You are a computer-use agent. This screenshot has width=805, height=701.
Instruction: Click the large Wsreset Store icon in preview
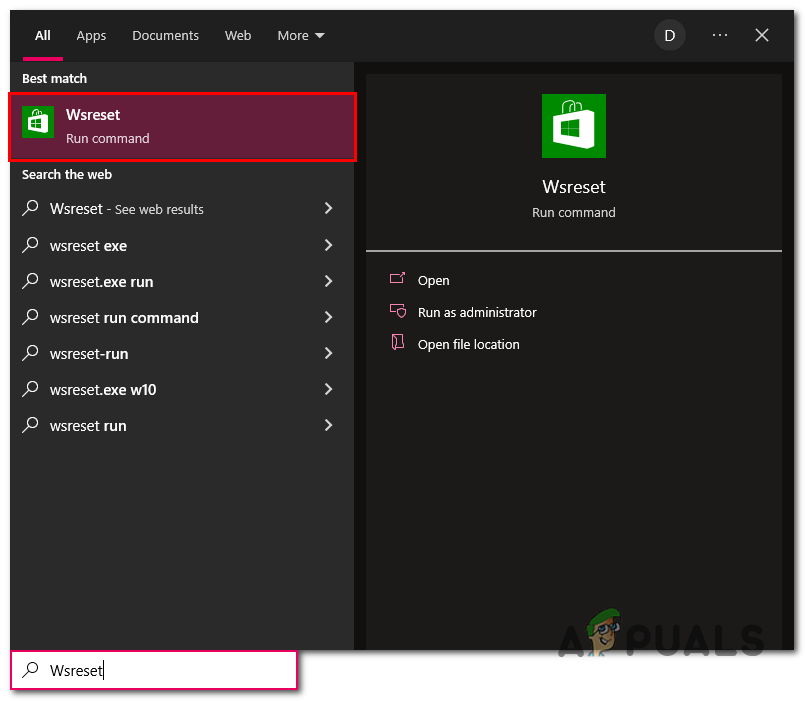[573, 125]
